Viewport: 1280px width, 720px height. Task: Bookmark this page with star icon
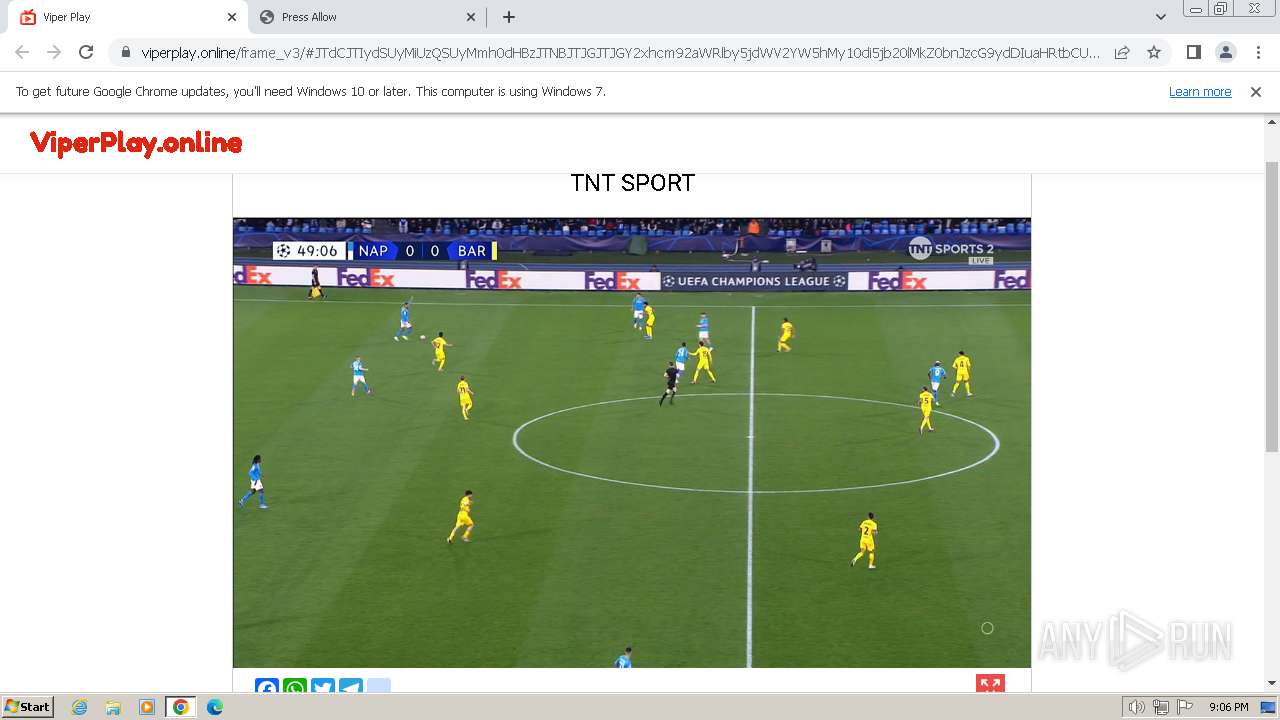[1154, 52]
